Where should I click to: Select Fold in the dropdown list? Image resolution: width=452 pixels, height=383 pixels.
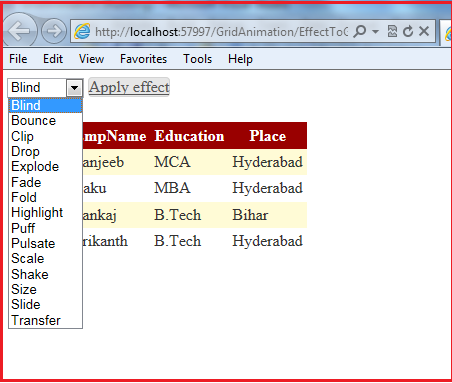click(x=45, y=197)
